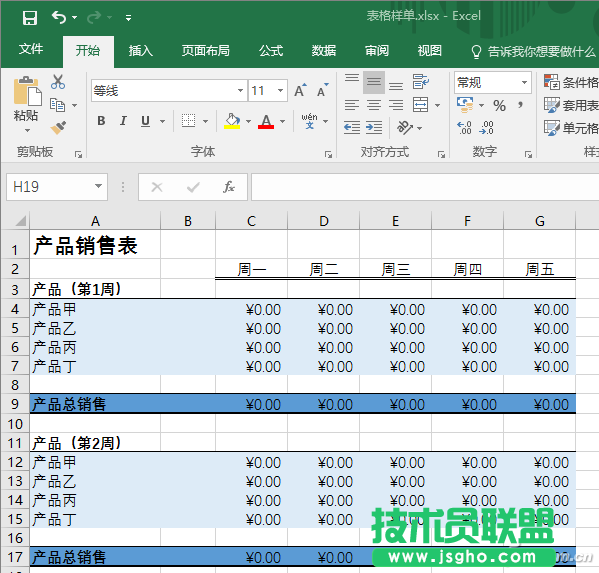The width and height of the screenshot is (599, 573).
Task: Click the Decrease Decimal icon
Action: (x=487, y=128)
